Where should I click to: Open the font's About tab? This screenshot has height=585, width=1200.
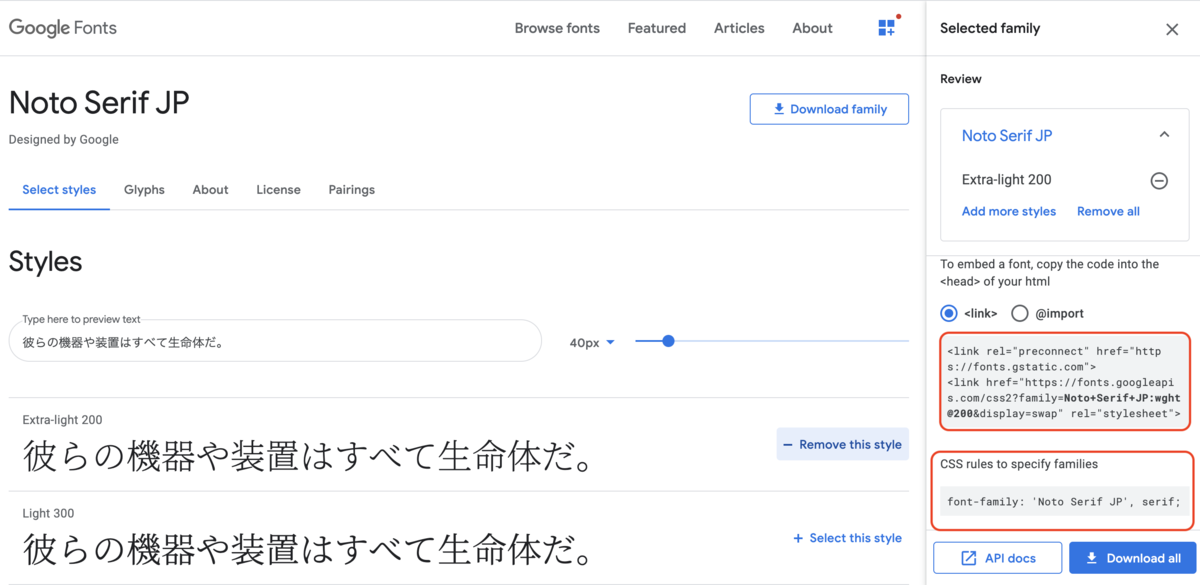tap(210, 190)
